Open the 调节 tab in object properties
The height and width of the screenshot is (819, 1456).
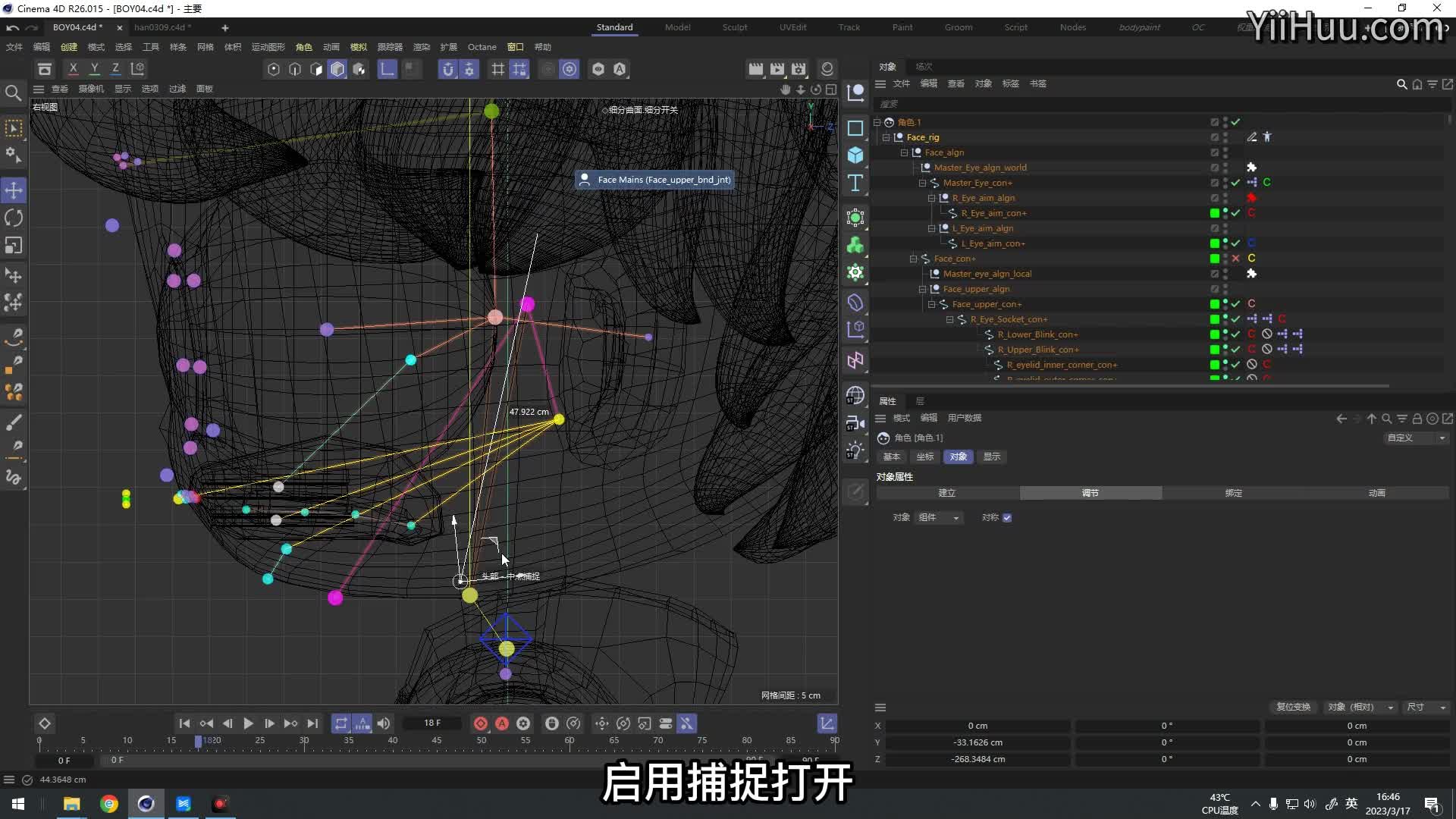pos(1090,494)
